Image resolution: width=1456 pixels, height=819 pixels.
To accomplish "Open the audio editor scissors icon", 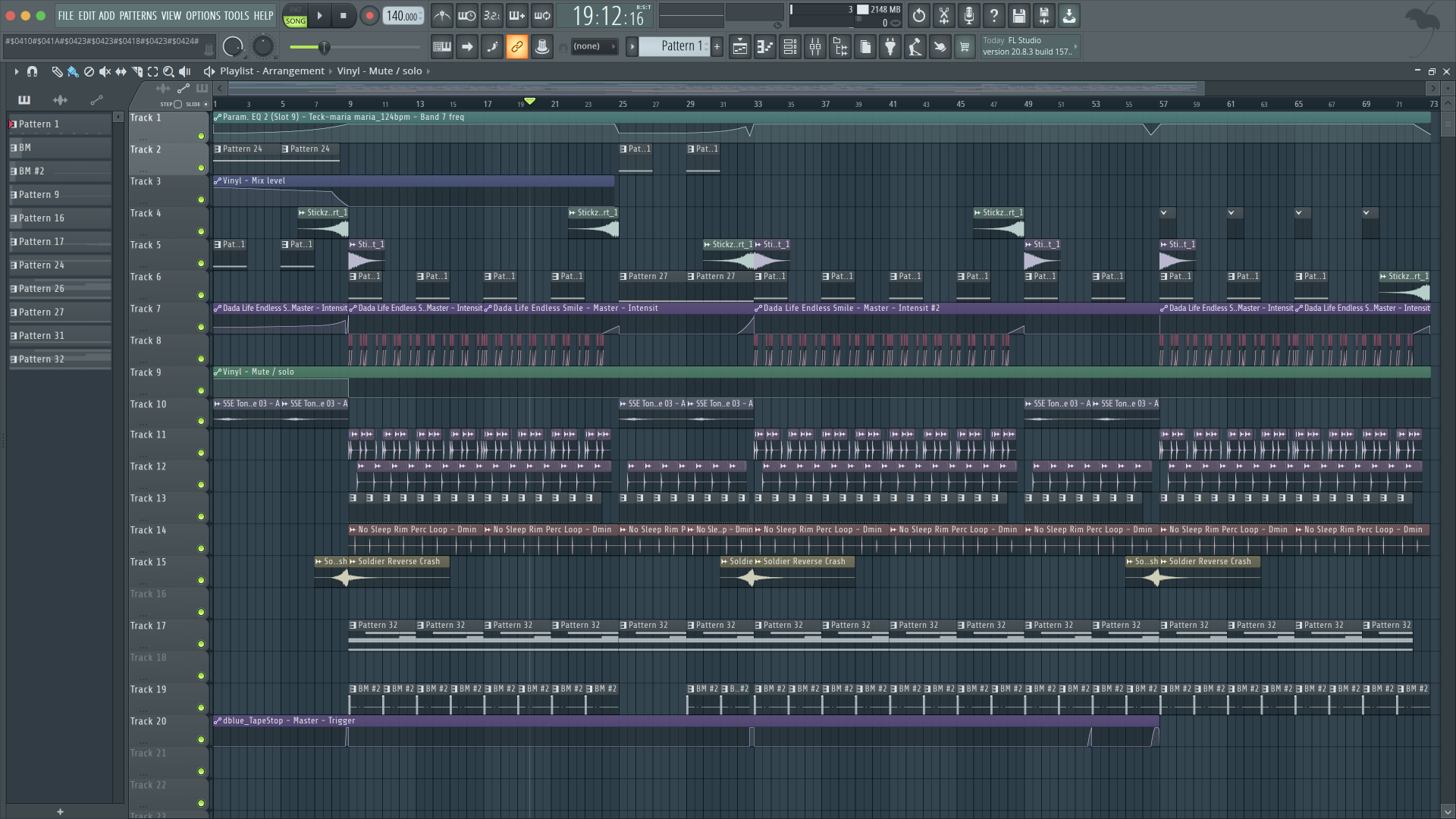I will click(944, 15).
